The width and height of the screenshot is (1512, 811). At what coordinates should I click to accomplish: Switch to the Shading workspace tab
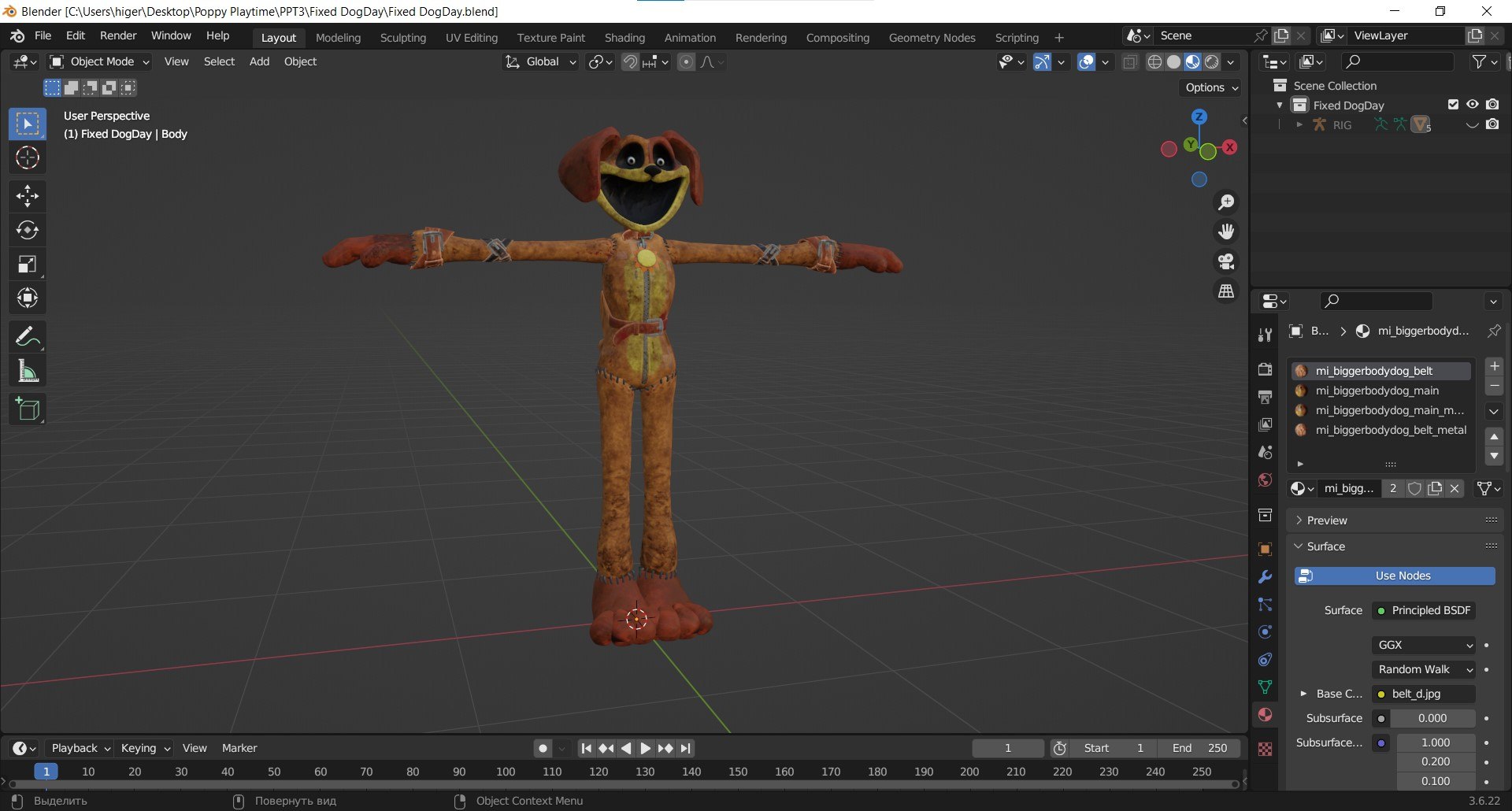624,38
